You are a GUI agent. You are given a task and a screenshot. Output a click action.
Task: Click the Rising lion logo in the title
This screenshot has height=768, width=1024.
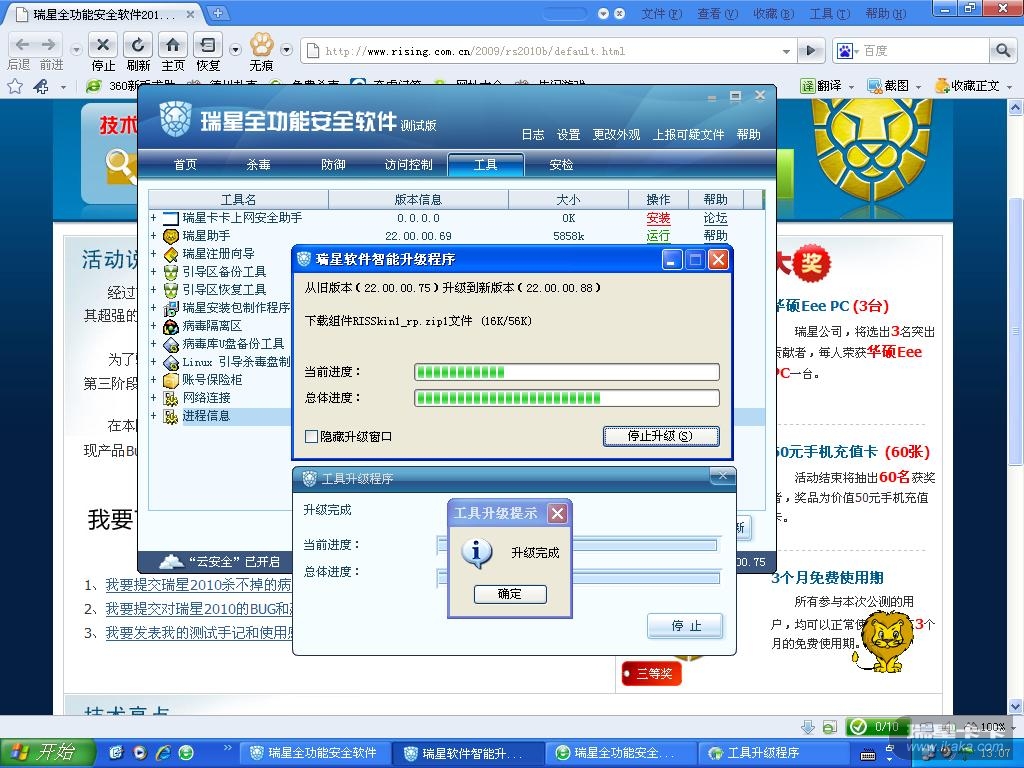point(175,119)
